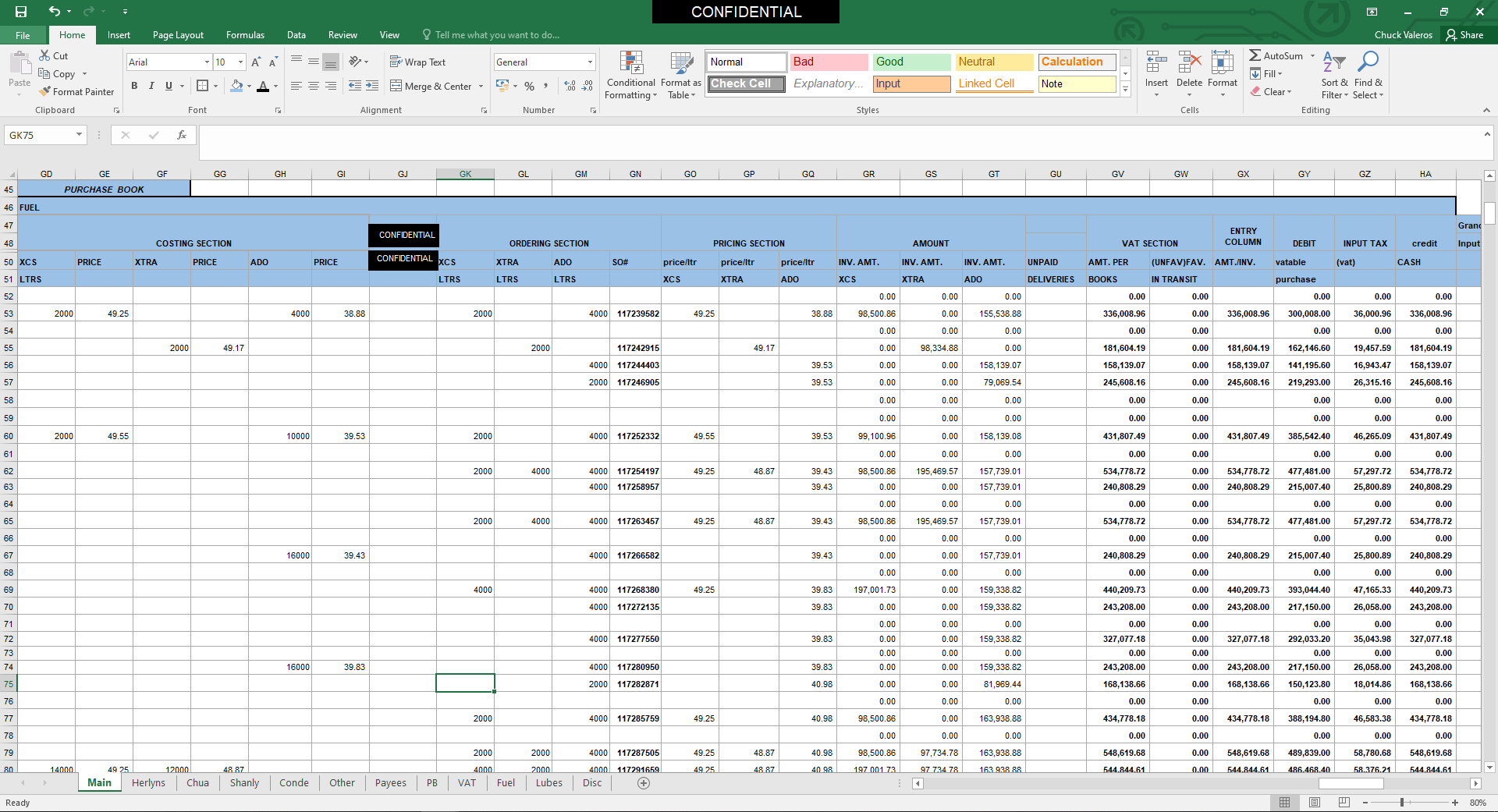Switch to the Fuel sheet tab
The image size is (1498, 812).
(506, 783)
